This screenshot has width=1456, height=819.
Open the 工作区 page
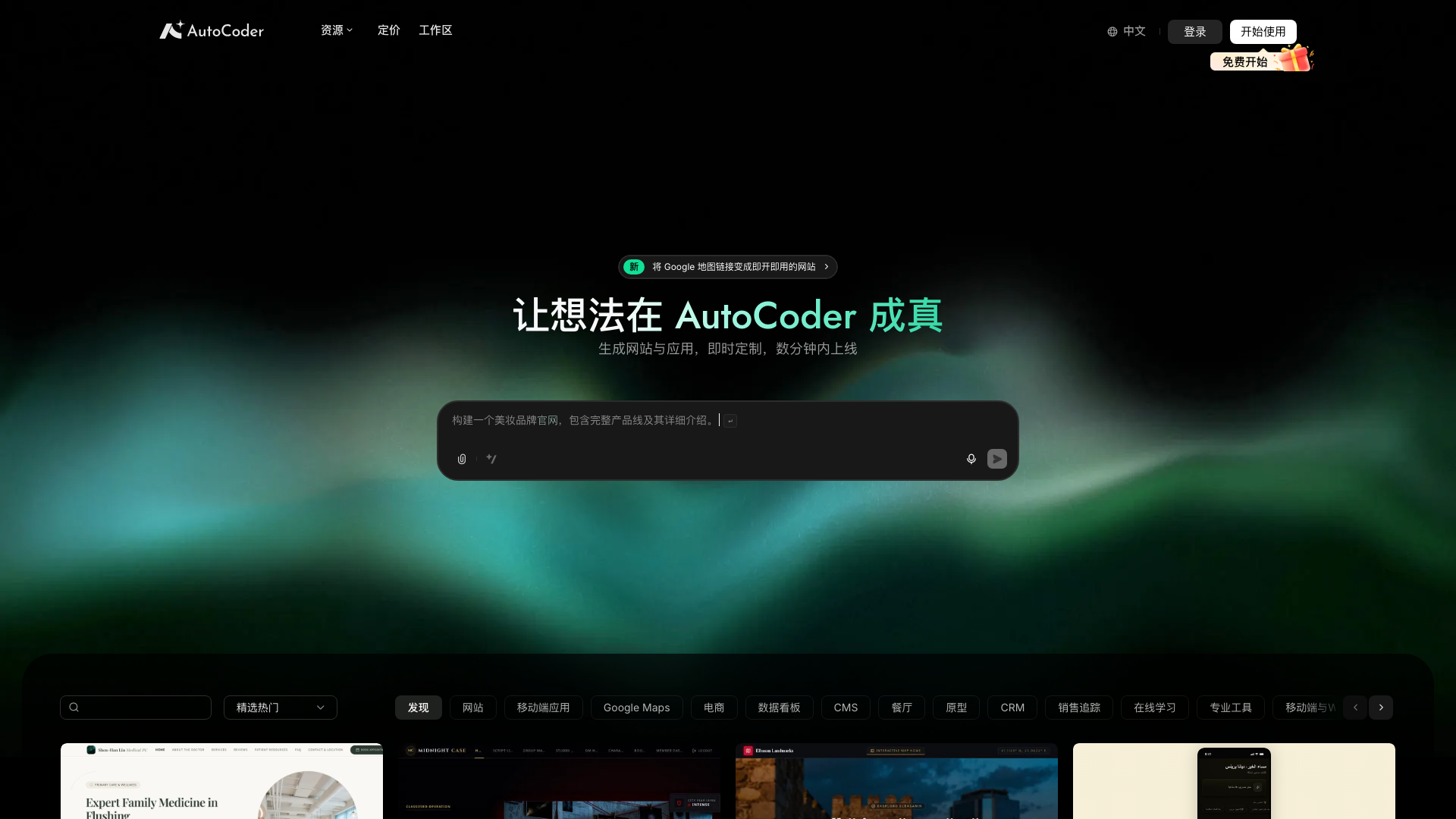(435, 30)
